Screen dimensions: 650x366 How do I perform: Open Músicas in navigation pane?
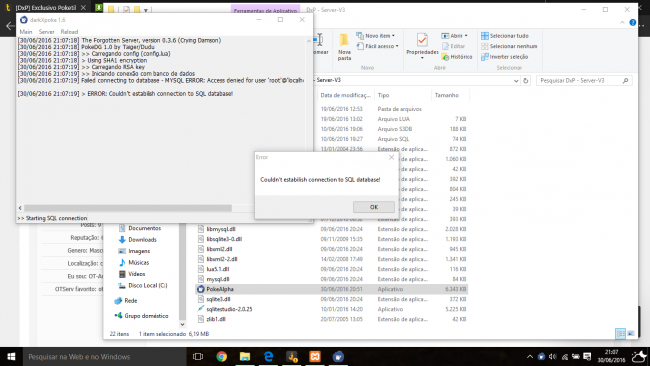click(133, 262)
